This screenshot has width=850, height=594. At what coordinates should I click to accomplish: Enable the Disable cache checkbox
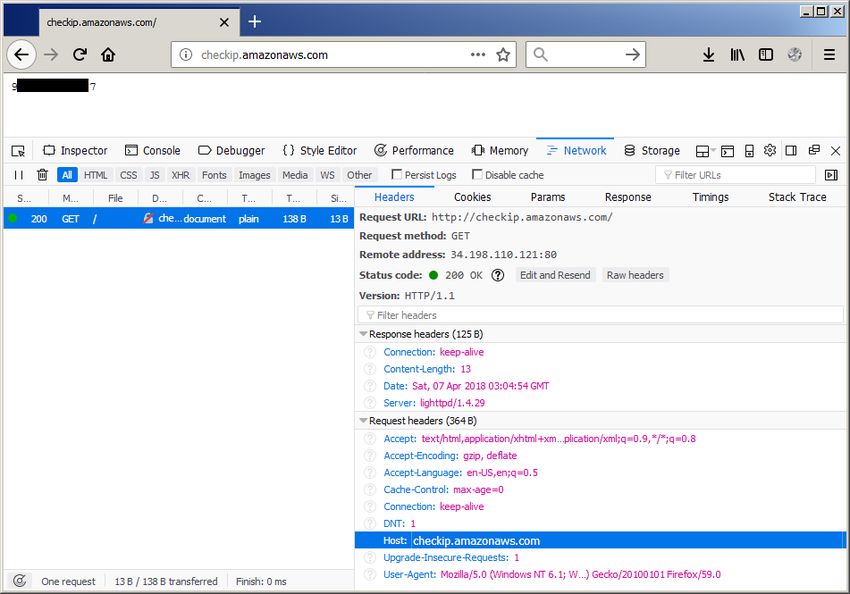[x=477, y=175]
